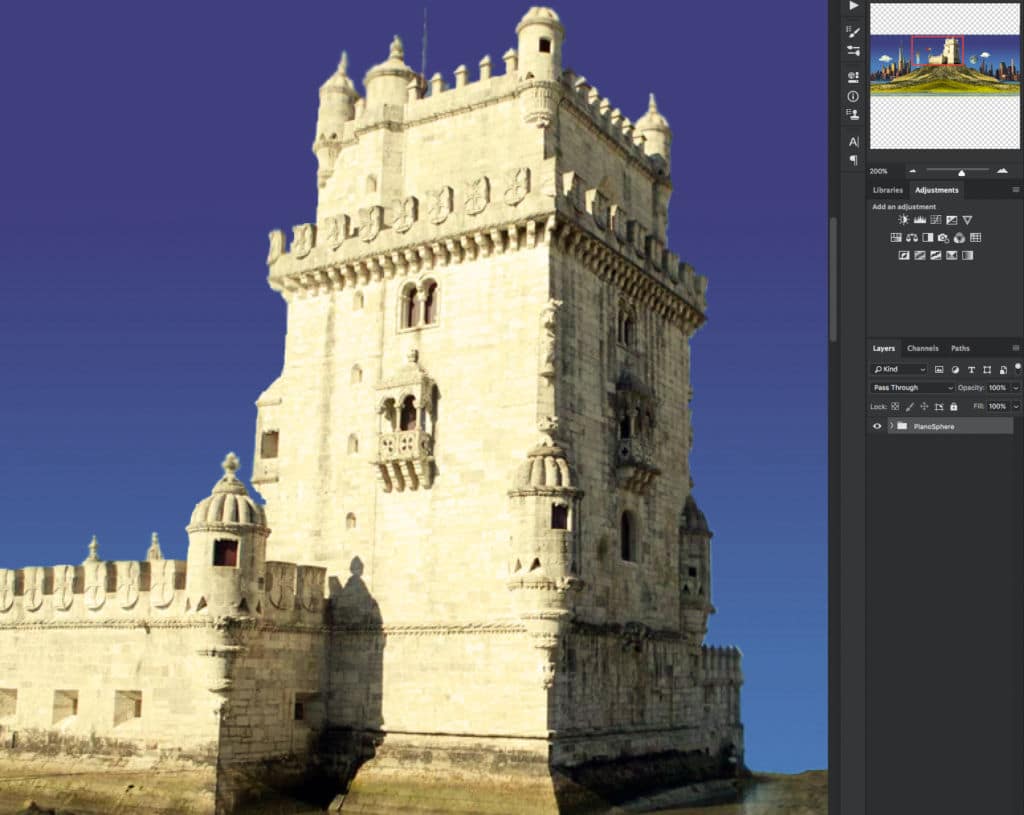
Task: Toggle layer filtering on or off
Action: tap(1016, 368)
